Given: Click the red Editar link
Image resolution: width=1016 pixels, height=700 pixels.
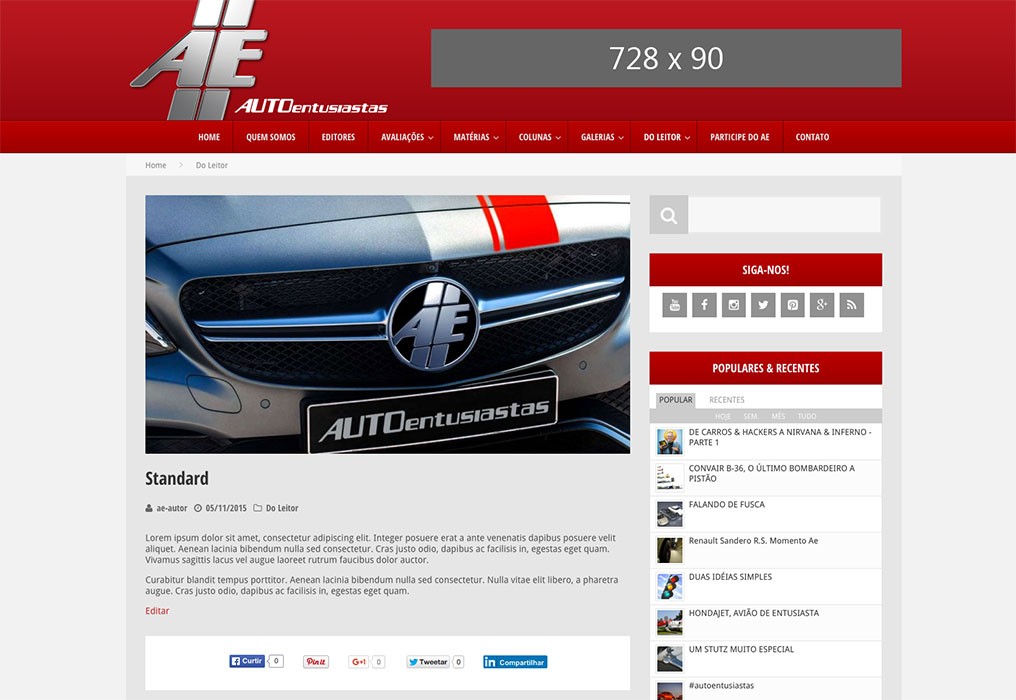Looking at the screenshot, I should (x=157, y=611).
